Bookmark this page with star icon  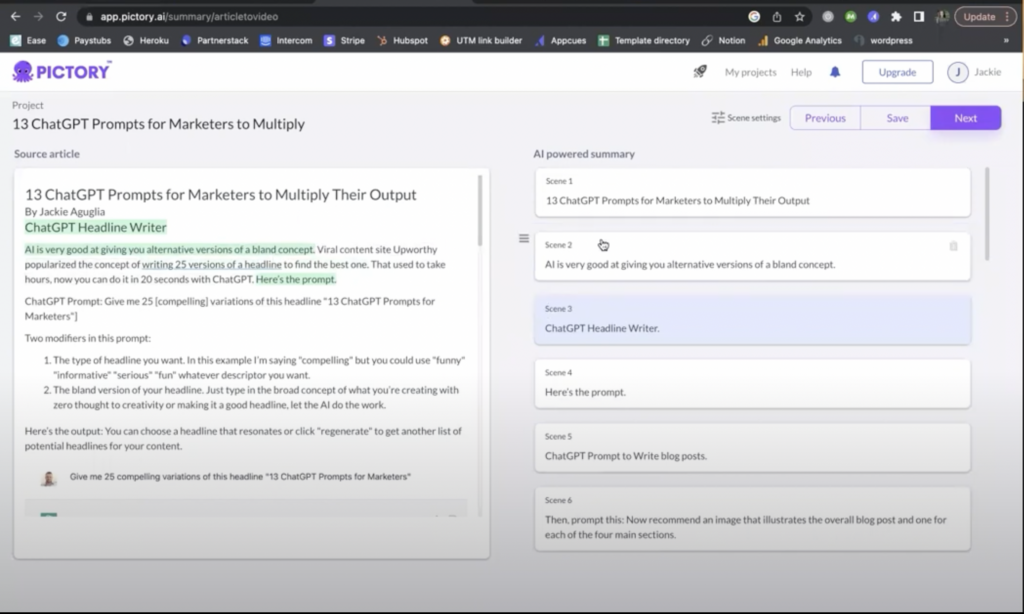(x=799, y=16)
